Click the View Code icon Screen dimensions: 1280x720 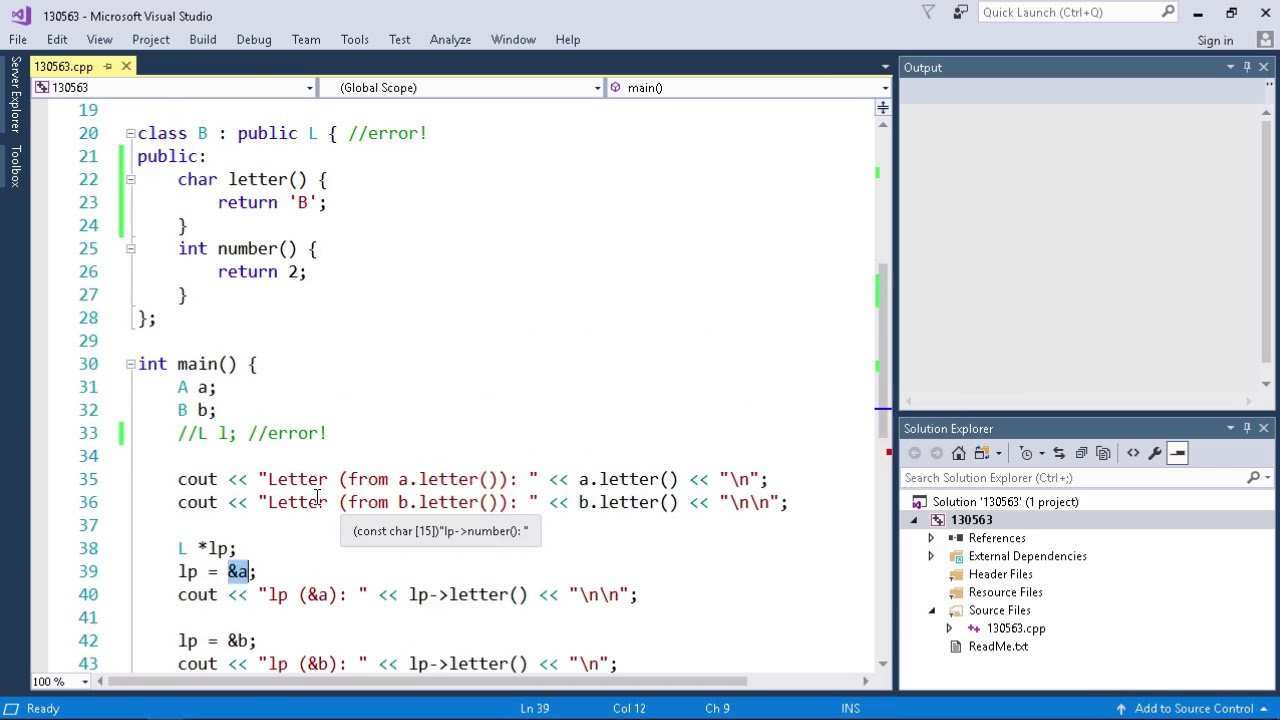tap(1133, 453)
